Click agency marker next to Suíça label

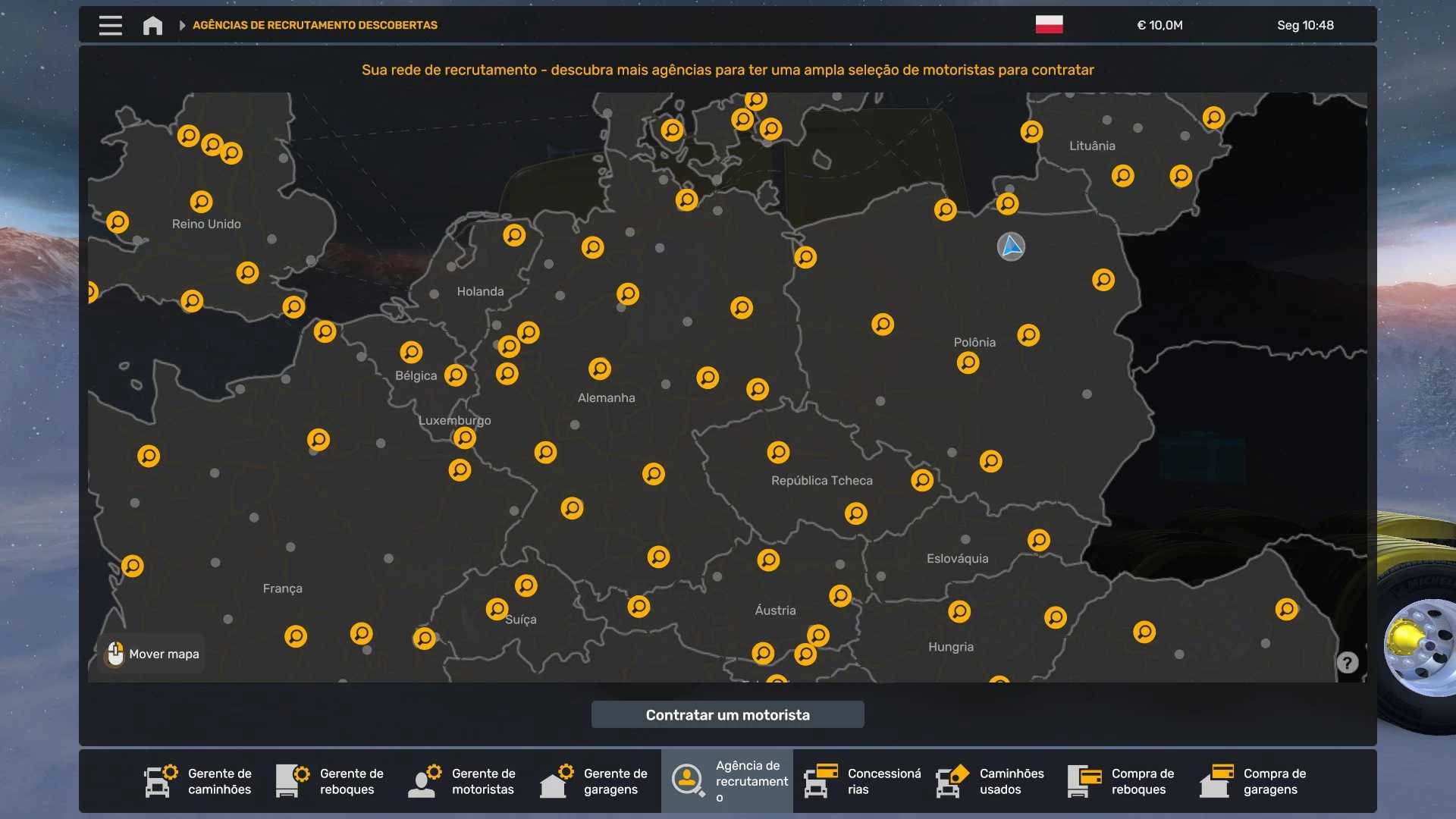tap(497, 609)
